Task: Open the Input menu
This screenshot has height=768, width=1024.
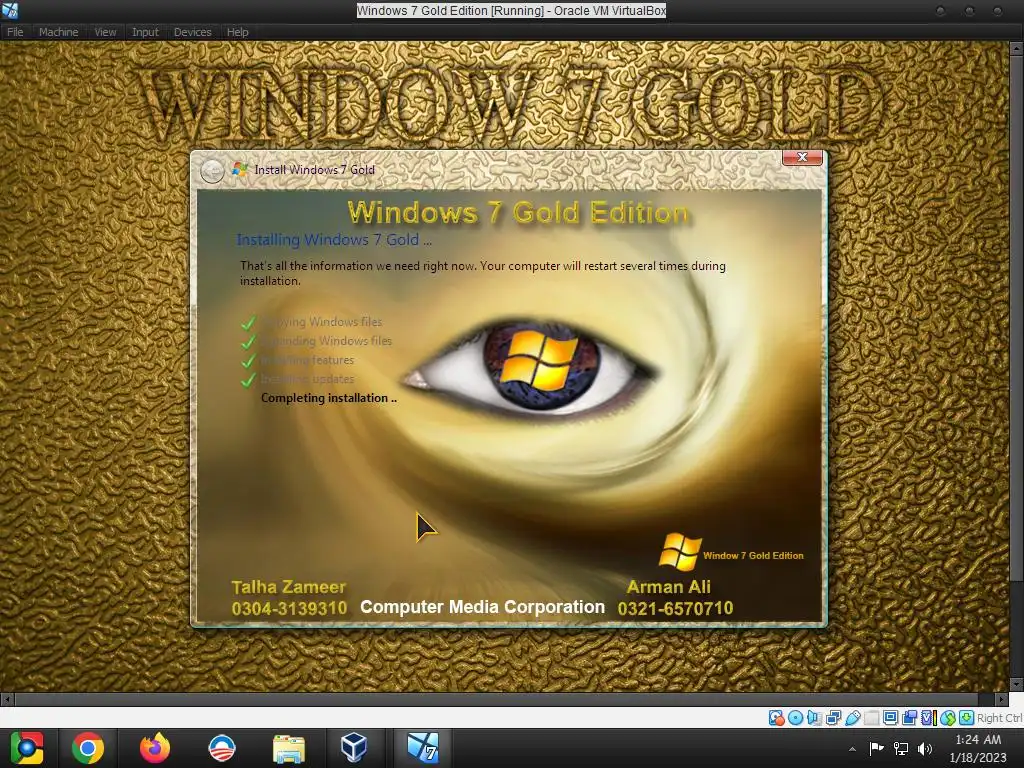Action: point(145,32)
